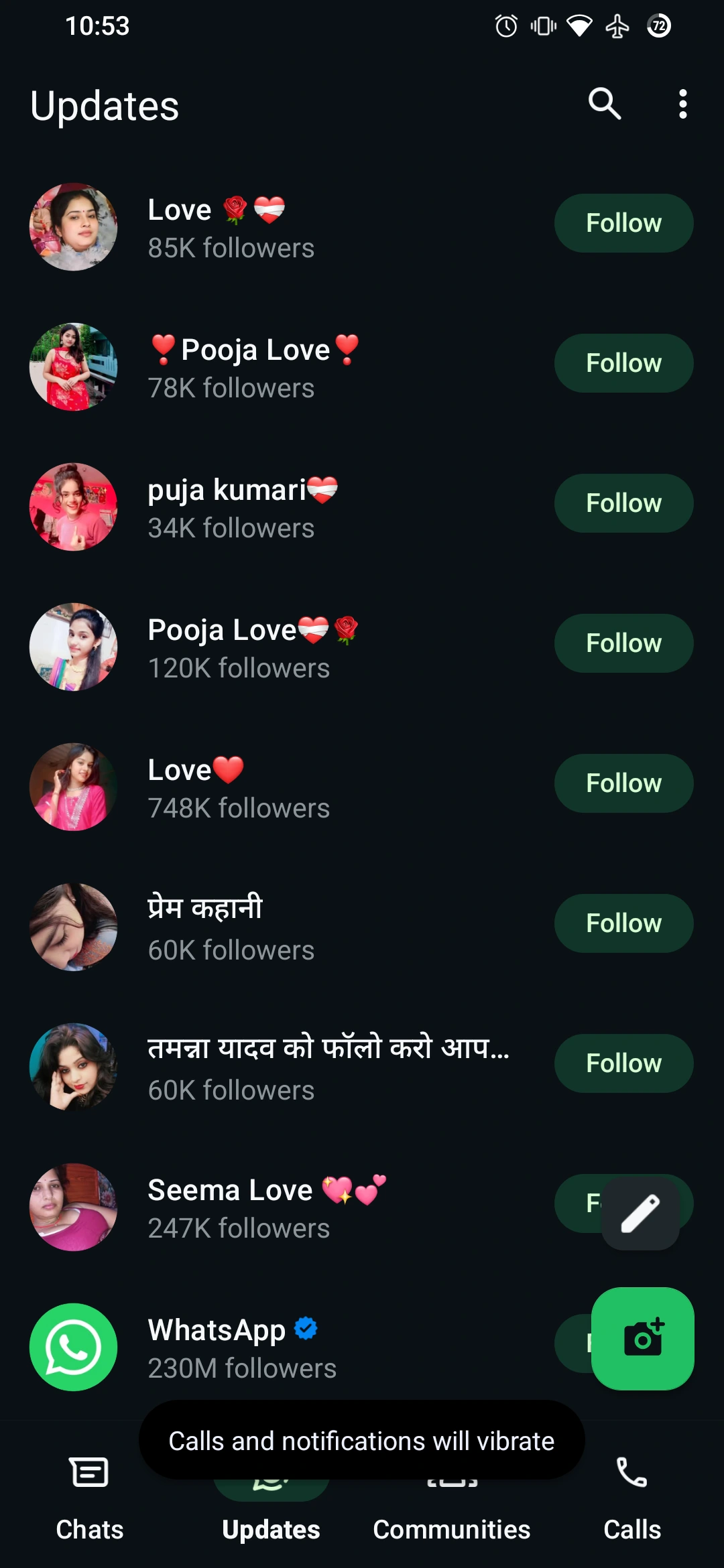Screen dimensions: 724x1568
Task: Follow the puja kumari channel
Action: coord(623,503)
